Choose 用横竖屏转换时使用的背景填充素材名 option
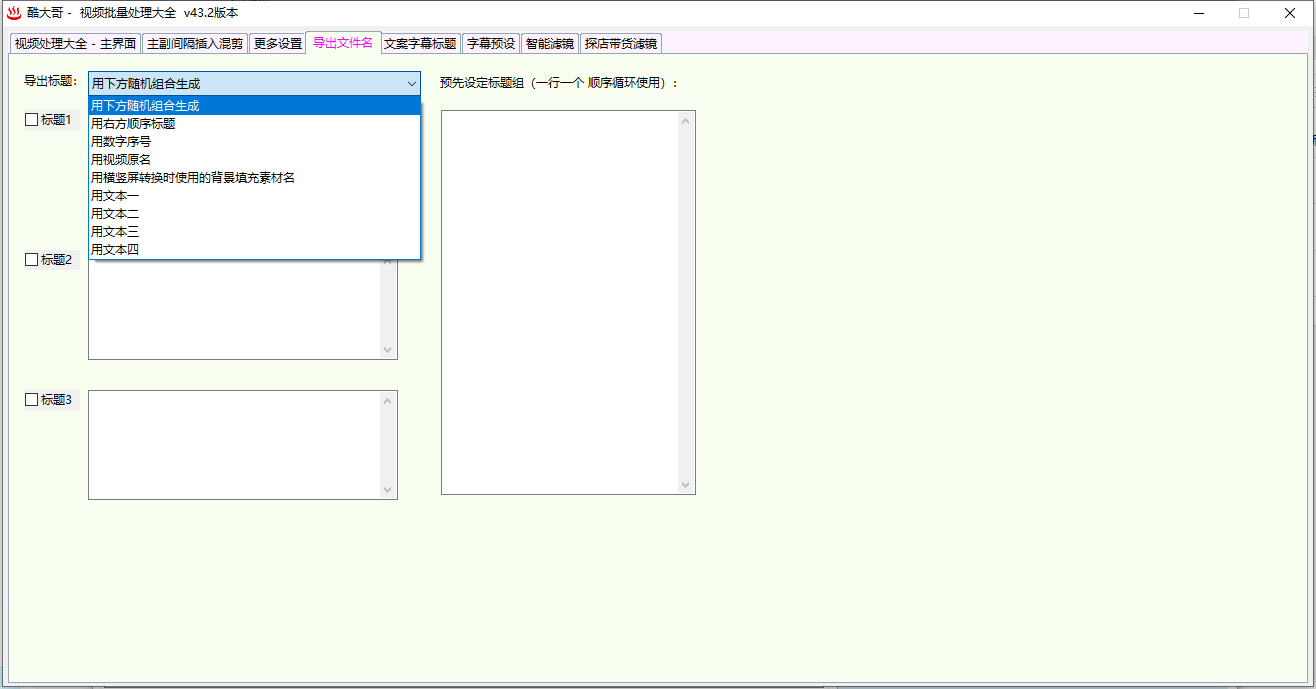Screen dimensions: 1316x689 click(x=254, y=178)
